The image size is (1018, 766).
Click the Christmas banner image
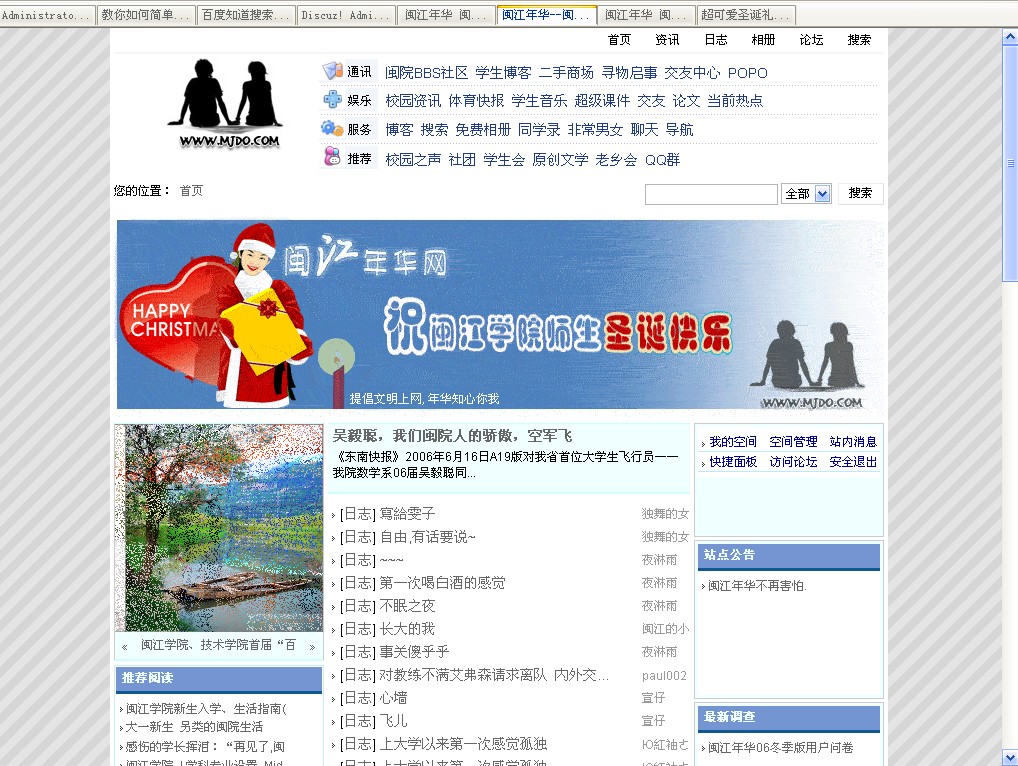click(x=500, y=315)
